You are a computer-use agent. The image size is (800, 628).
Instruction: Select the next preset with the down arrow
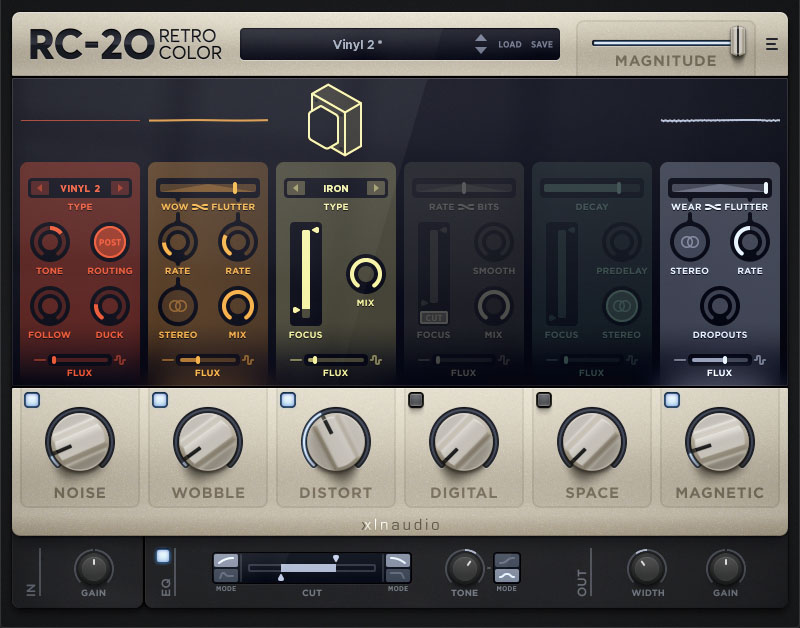tap(481, 50)
